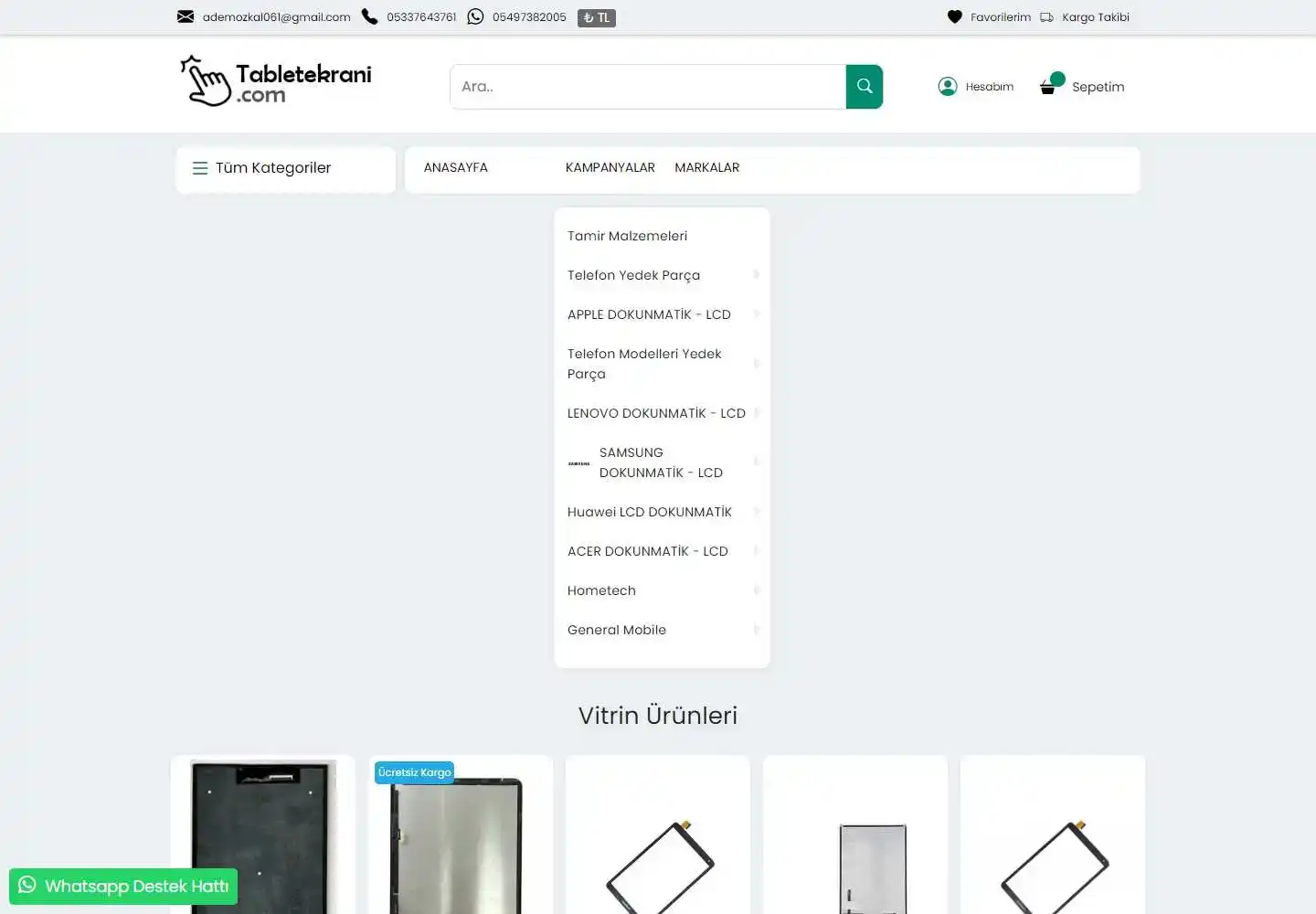Open Sepetim cart link
The width and height of the screenshot is (1316, 914).
coord(1098,87)
